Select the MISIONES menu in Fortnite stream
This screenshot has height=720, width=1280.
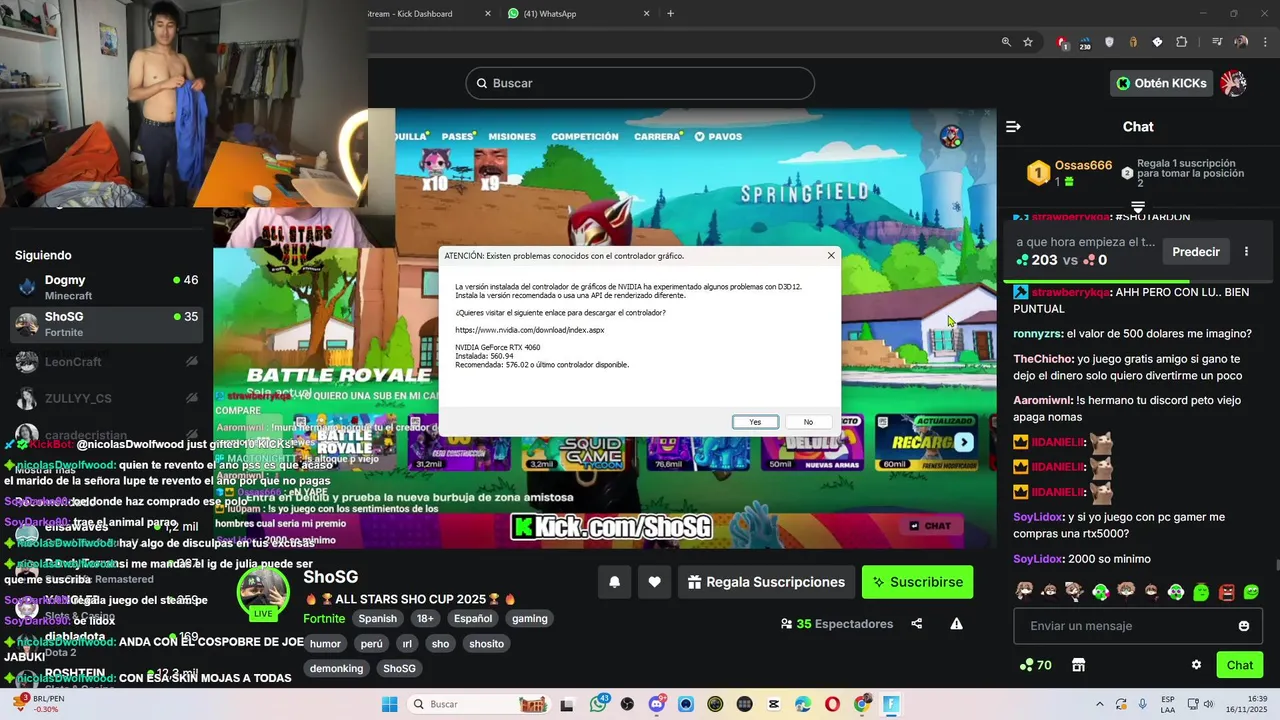click(512, 136)
